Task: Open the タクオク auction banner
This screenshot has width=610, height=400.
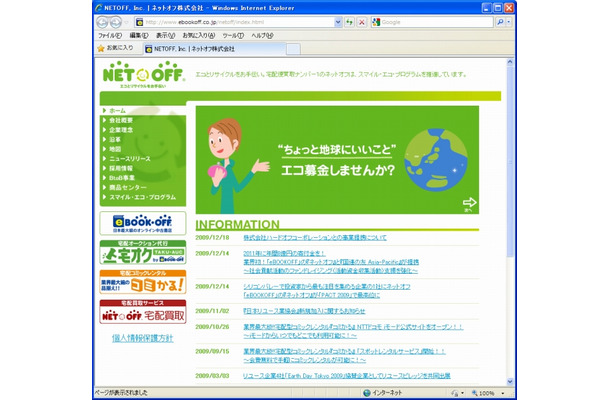Action: pyautogui.click(x=143, y=252)
